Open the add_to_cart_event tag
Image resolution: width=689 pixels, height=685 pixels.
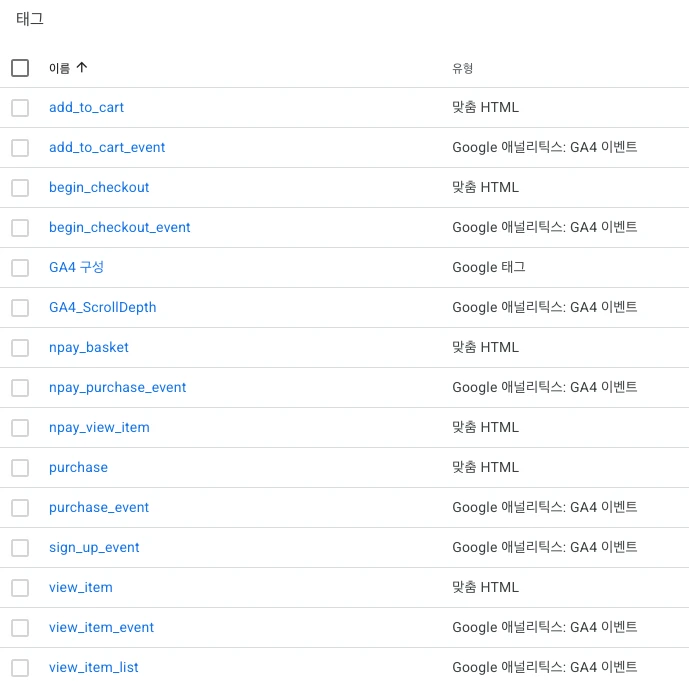[107, 148]
